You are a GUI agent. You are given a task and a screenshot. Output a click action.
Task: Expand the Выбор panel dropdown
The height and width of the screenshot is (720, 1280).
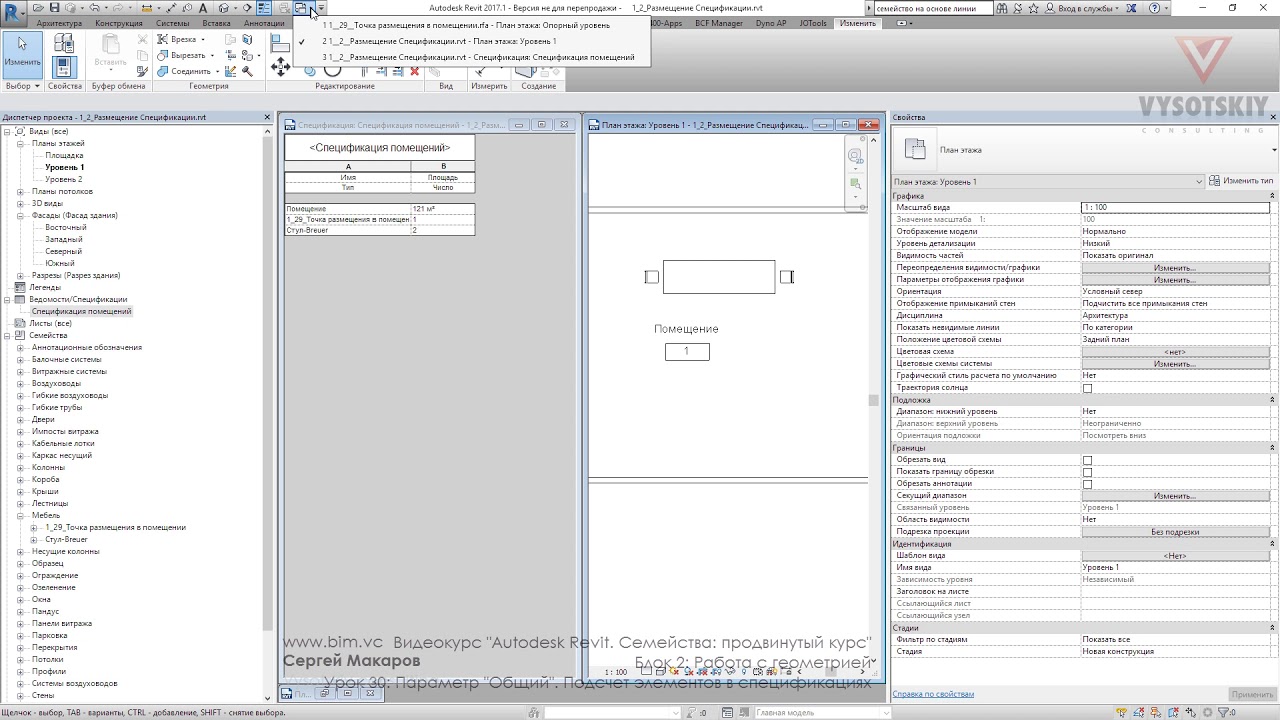(x=22, y=86)
